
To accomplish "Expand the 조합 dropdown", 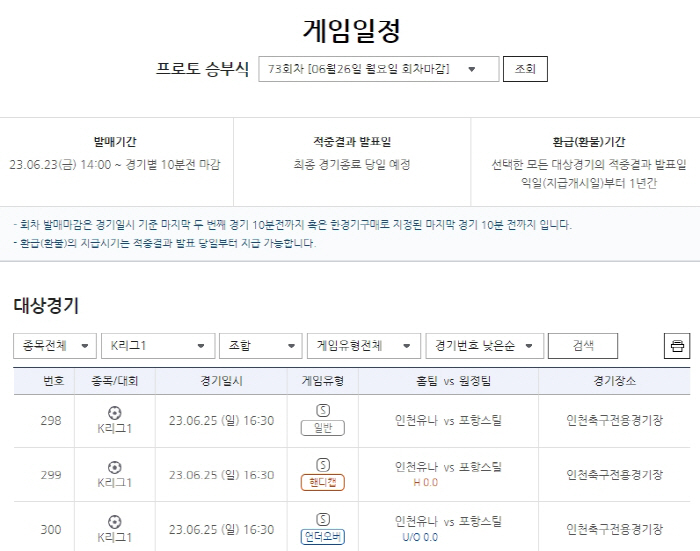I will 260,346.
